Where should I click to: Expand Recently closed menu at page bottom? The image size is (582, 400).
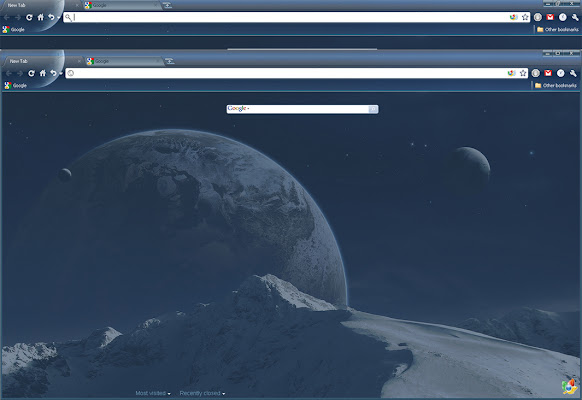pyautogui.click(x=202, y=393)
